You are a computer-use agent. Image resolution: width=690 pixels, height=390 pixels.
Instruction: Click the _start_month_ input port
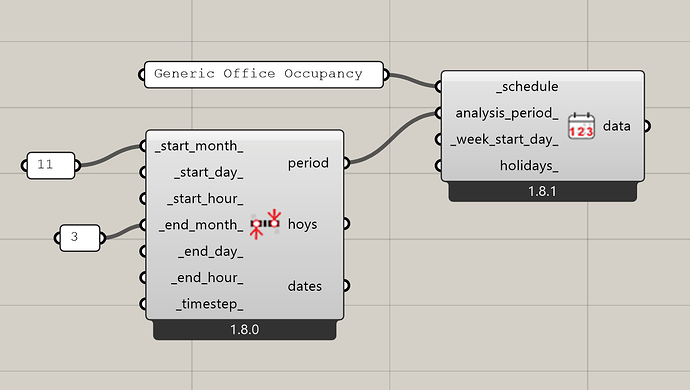click(x=143, y=146)
